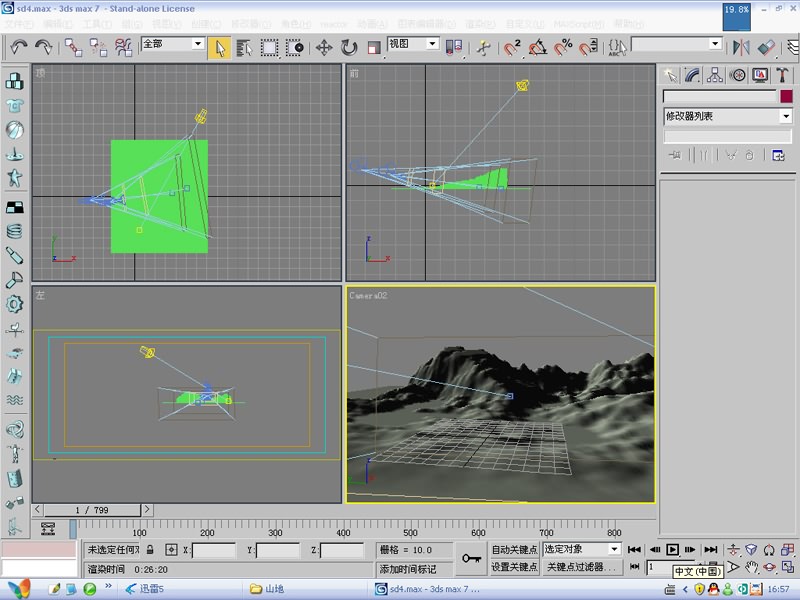
Task: Click the Use Pivot Point Center icon
Action: 454,48
